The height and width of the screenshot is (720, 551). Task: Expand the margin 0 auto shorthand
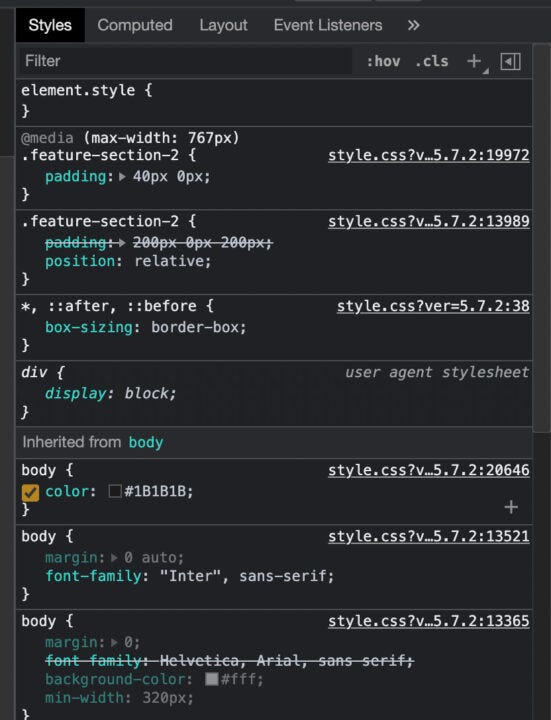(114, 557)
